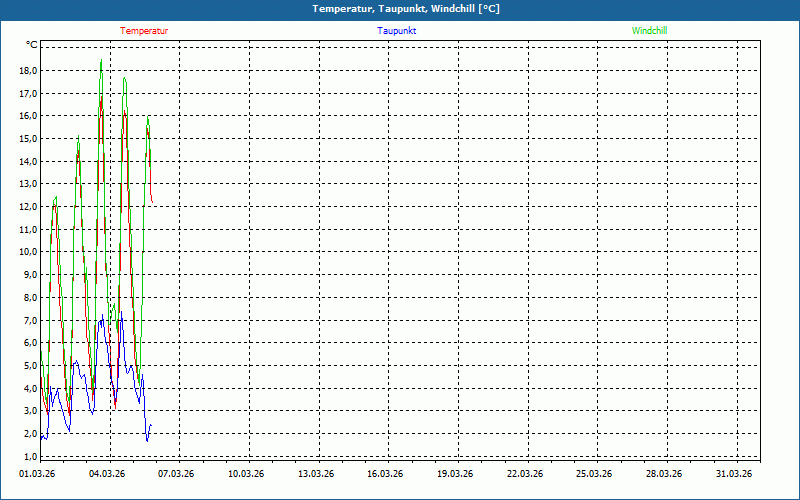Screen dimensions: 800x500
Task: Click the 11,0 y-axis value
Action: 29,229
